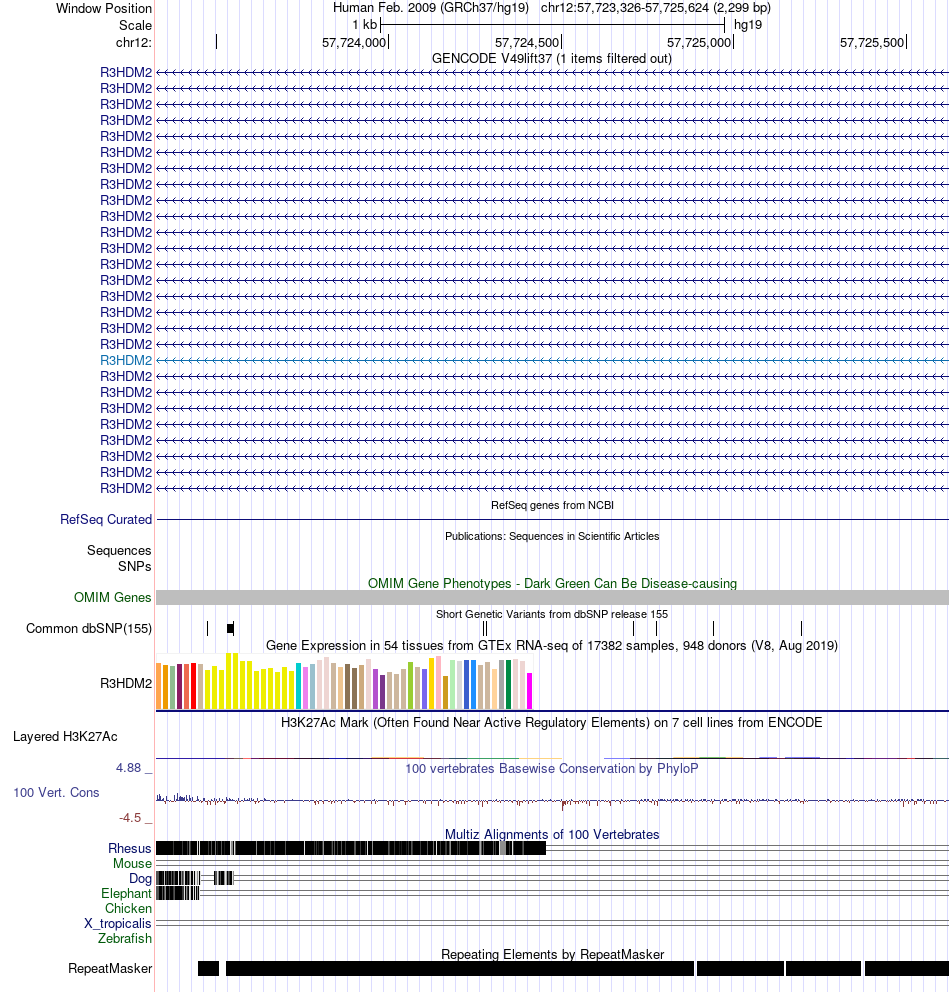Click the RefSeq Curated track label
Screen dimensions: 950x992
[106, 519]
